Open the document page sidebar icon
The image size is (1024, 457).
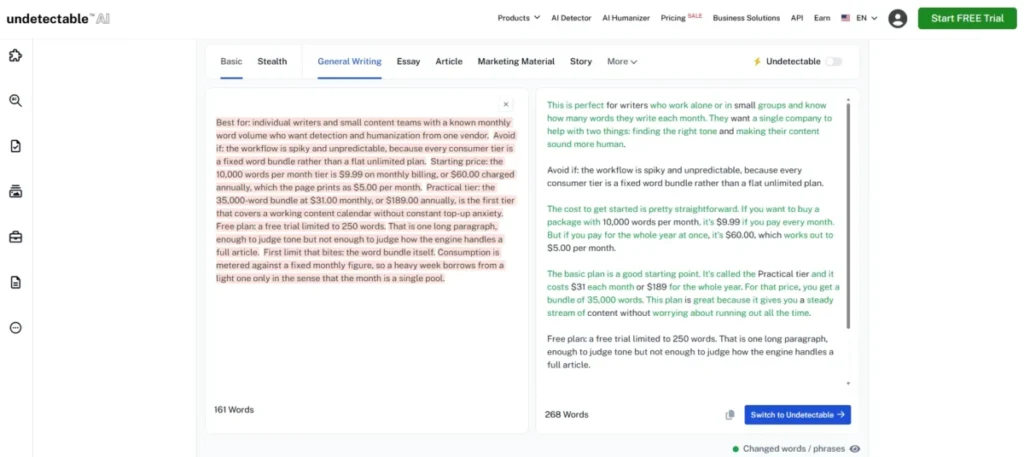pyautogui.click(x=16, y=282)
